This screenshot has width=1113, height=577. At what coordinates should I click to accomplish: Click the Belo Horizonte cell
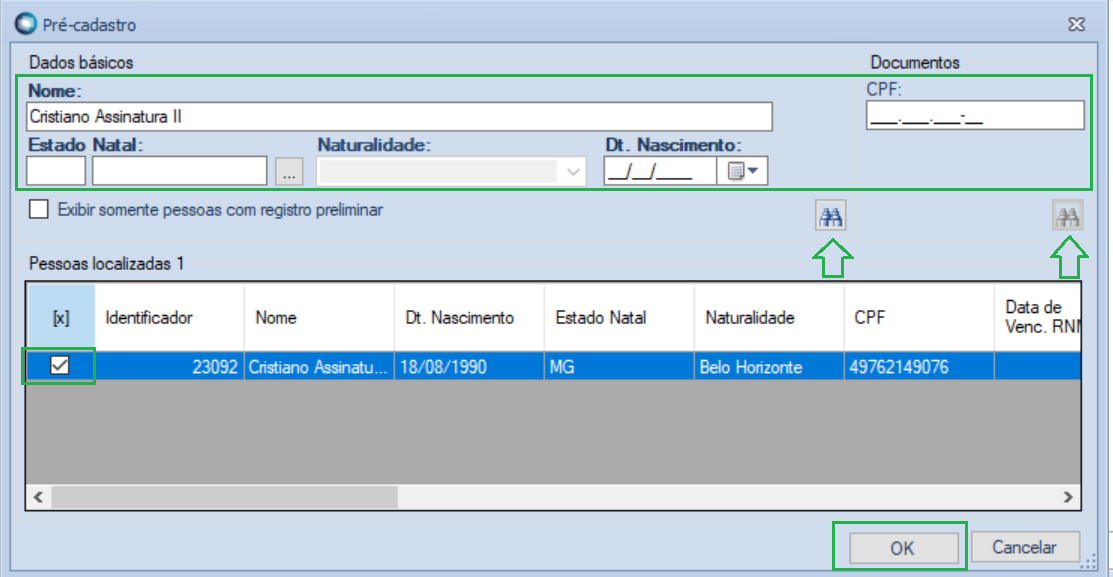pyautogui.click(x=769, y=367)
